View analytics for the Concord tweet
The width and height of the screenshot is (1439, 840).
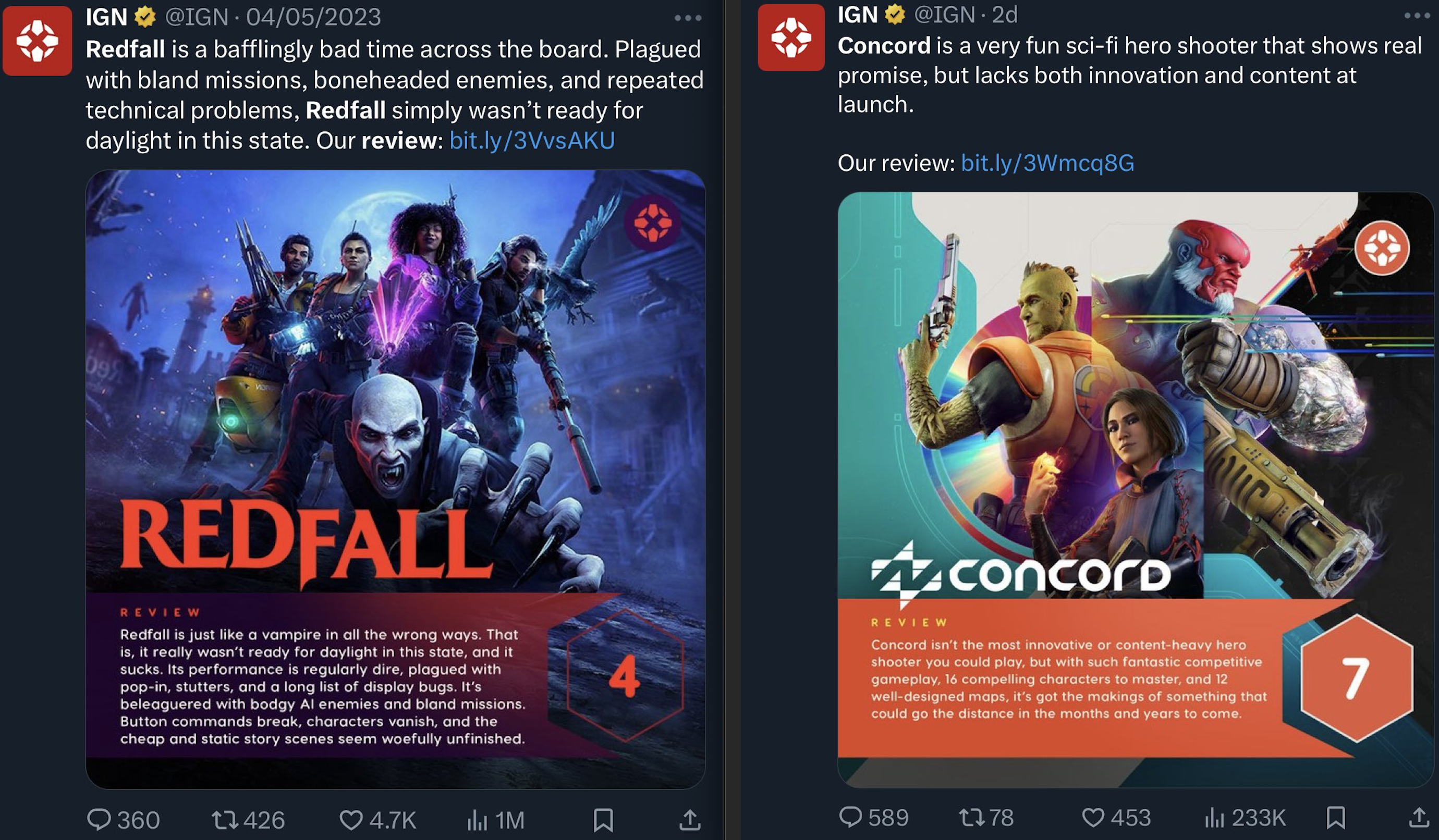click(1245, 817)
